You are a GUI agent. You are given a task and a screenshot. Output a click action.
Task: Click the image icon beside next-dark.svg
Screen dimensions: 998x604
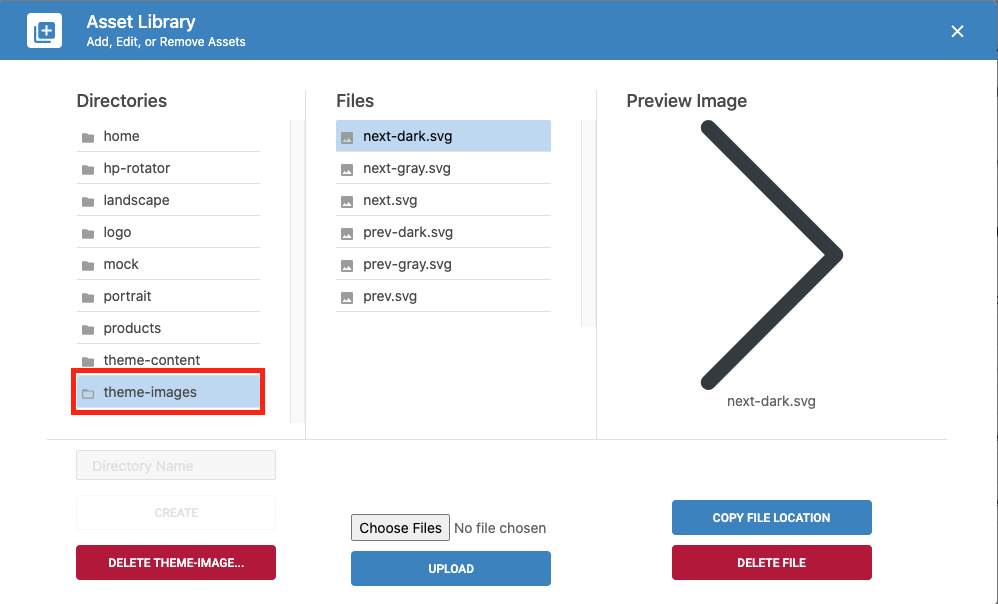(x=346, y=136)
